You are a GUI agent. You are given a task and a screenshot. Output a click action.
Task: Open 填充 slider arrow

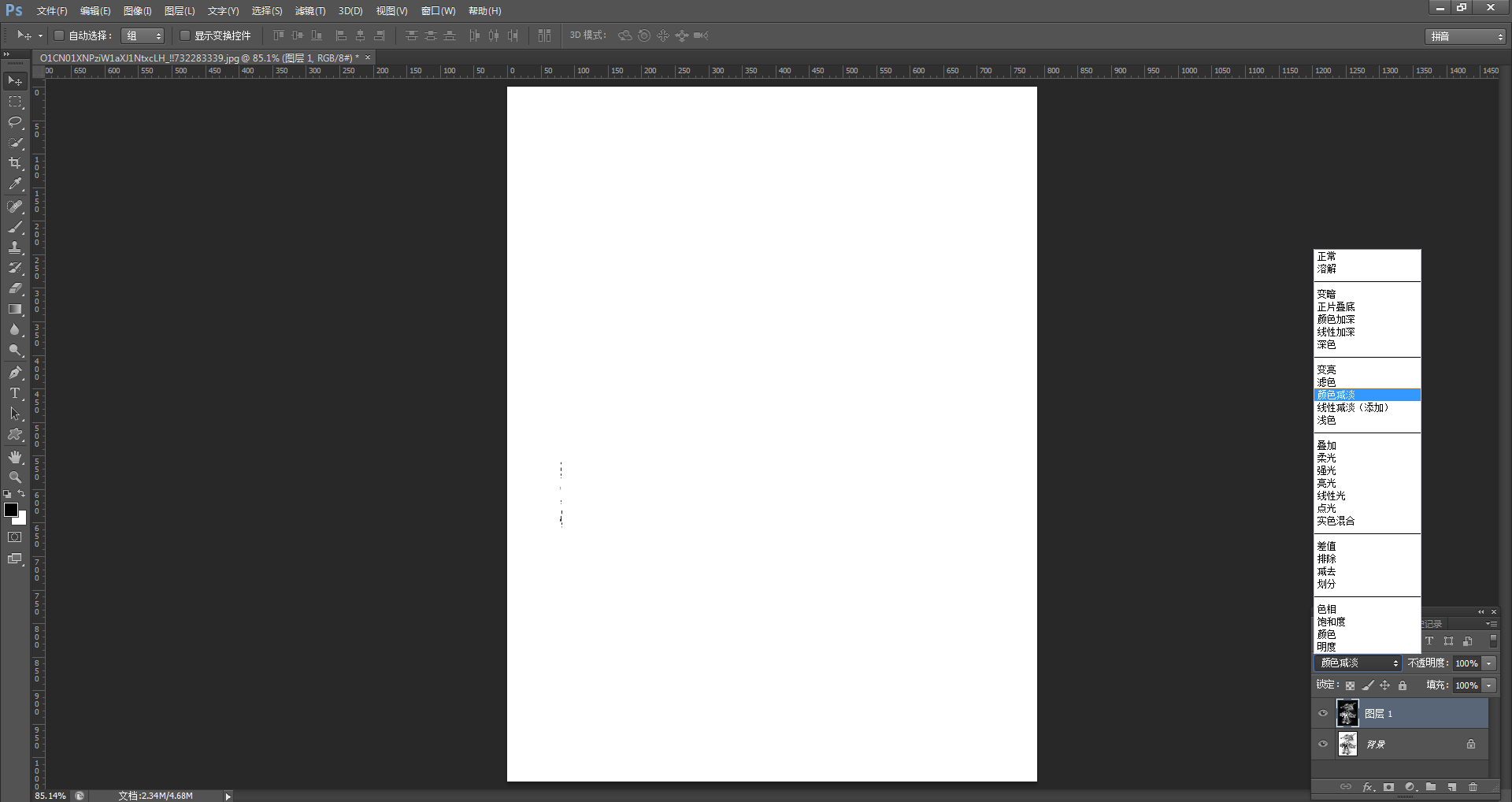1489,685
